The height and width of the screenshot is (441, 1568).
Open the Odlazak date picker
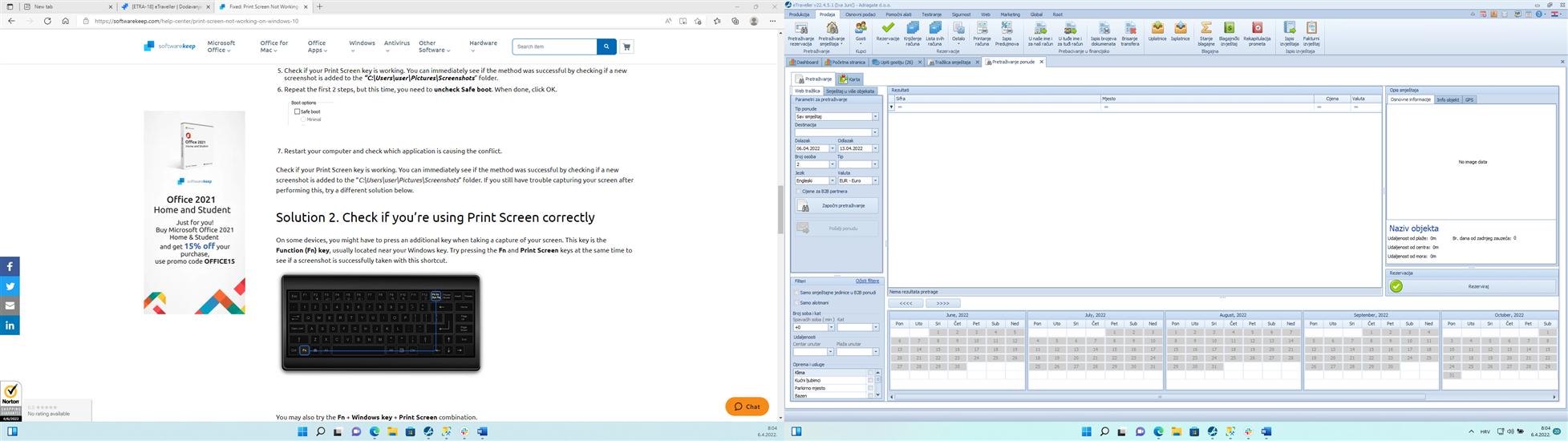click(874, 148)
